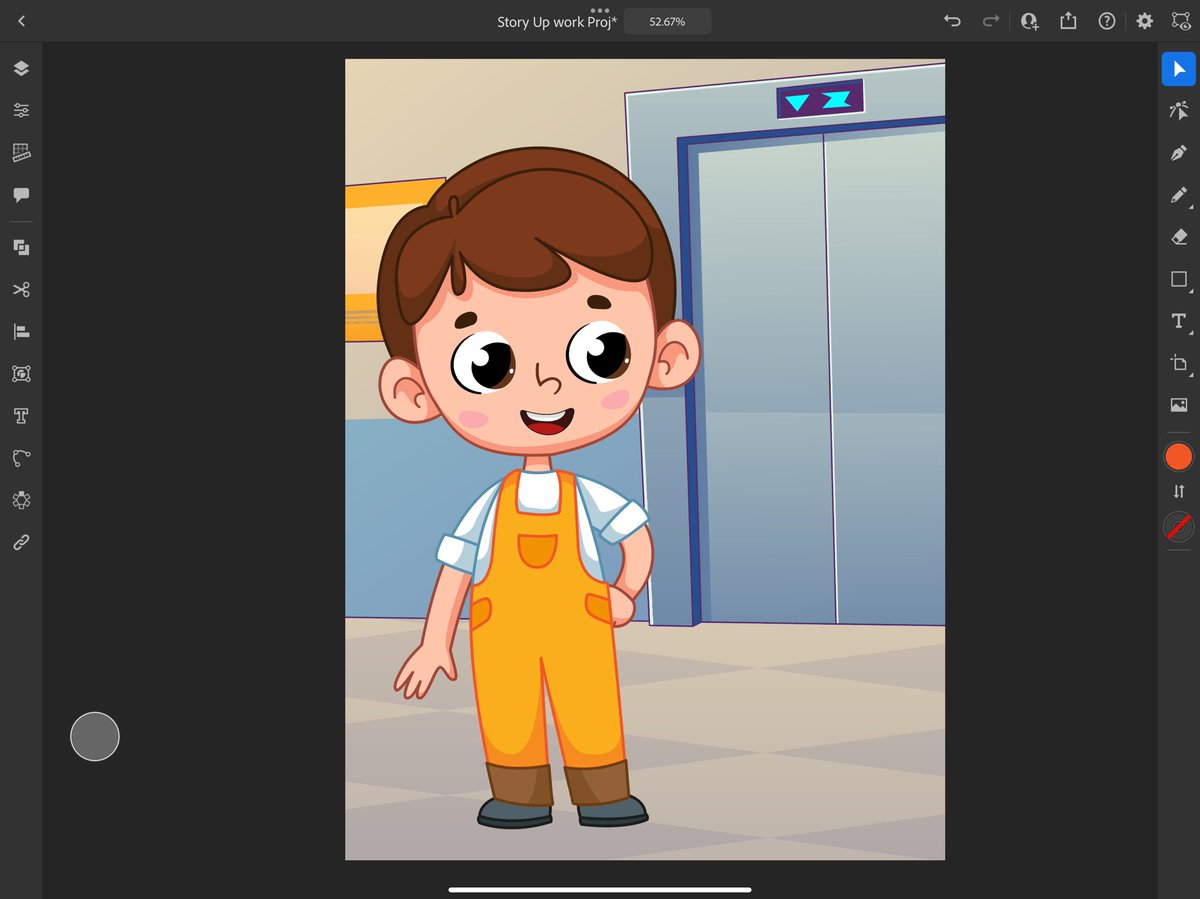Swap fill and stroke colors
Screen dimensions: 1200x899
tap(1179, 491)
